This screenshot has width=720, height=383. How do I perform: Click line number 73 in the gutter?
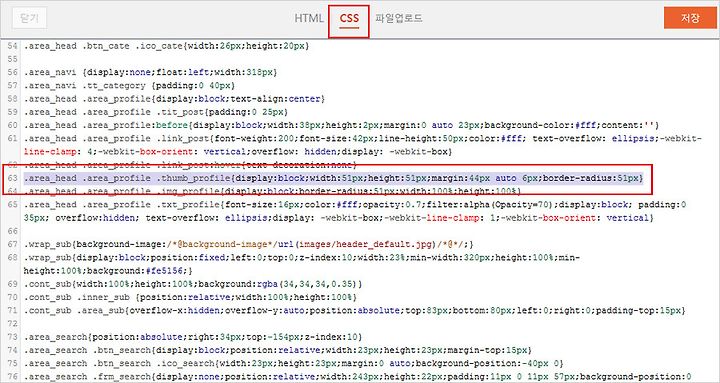tap(12, 337)
